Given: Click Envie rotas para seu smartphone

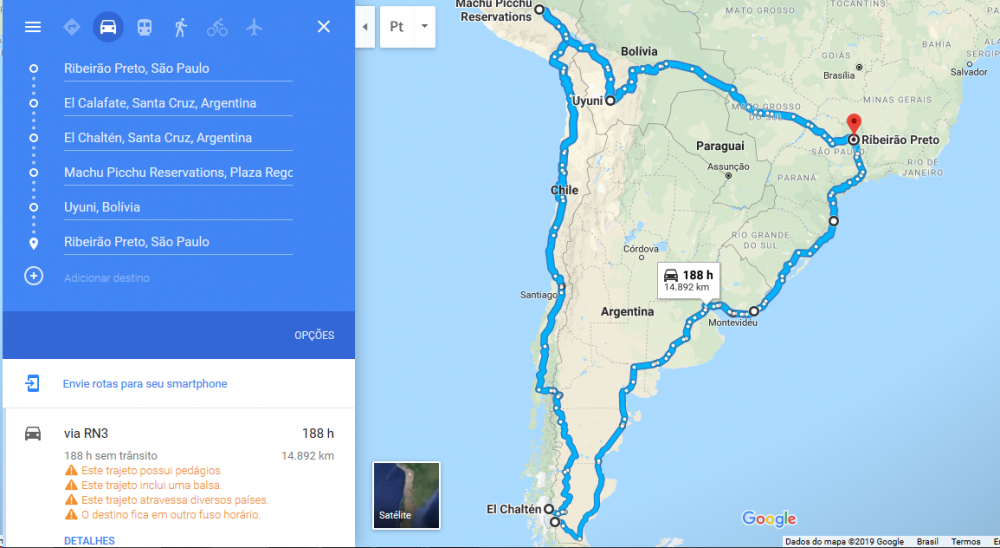Looking at the screenshot, I should tap(145, 384).
